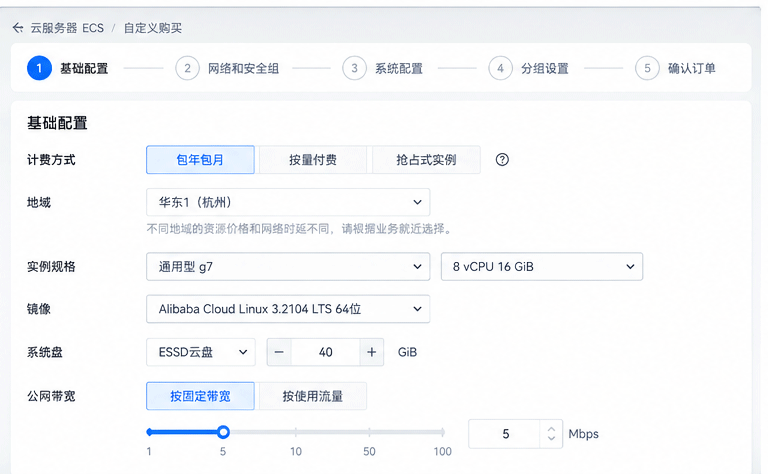Open the 通用型 g7 instance family dropdown
This screenshot has height=474, width=768.
point(288,266)
